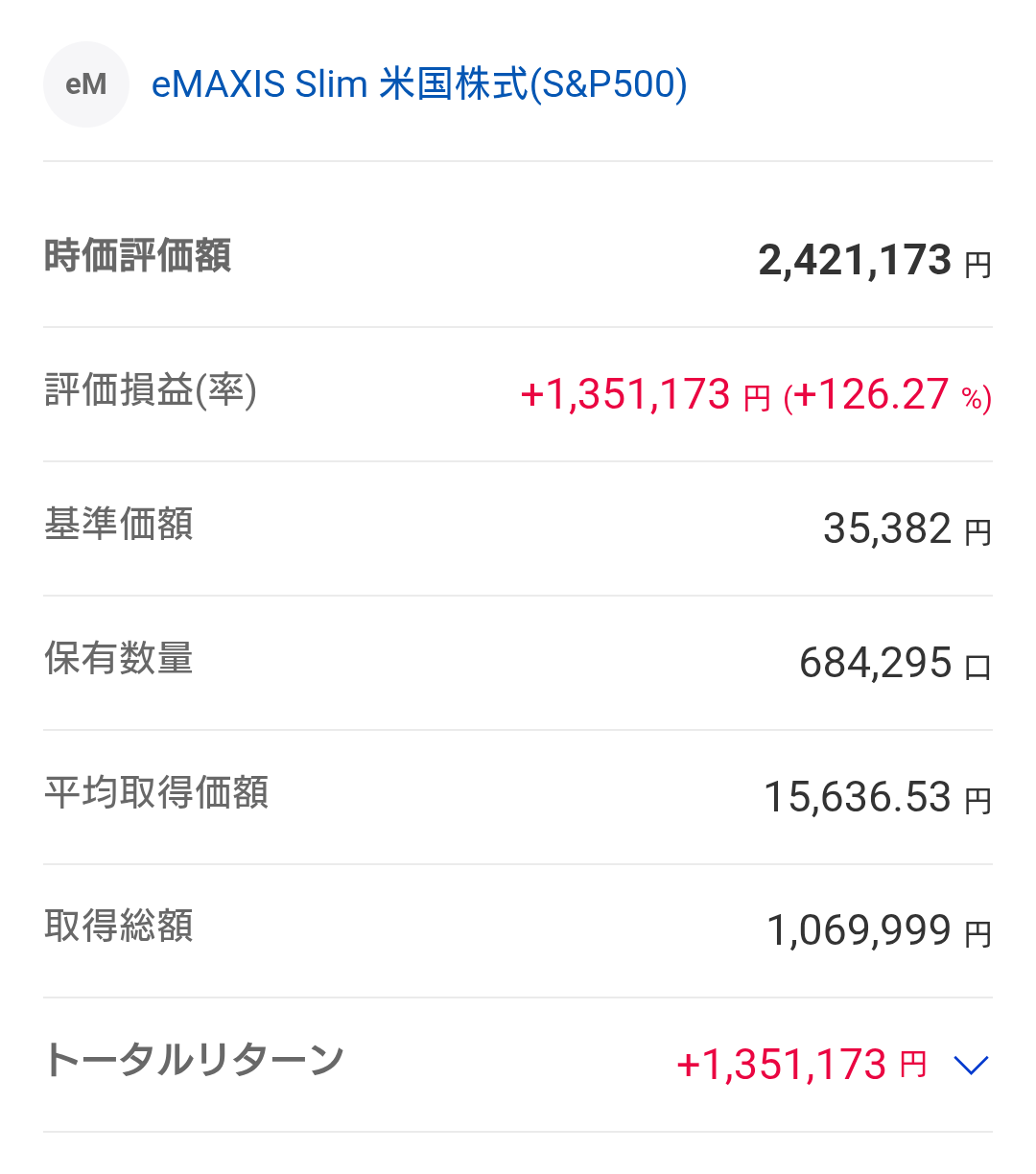The image size is (1036, 1174).
Task: Select the 15,636.53 円 average cost value
Action: pyautogui.click(x=877, y=798)
